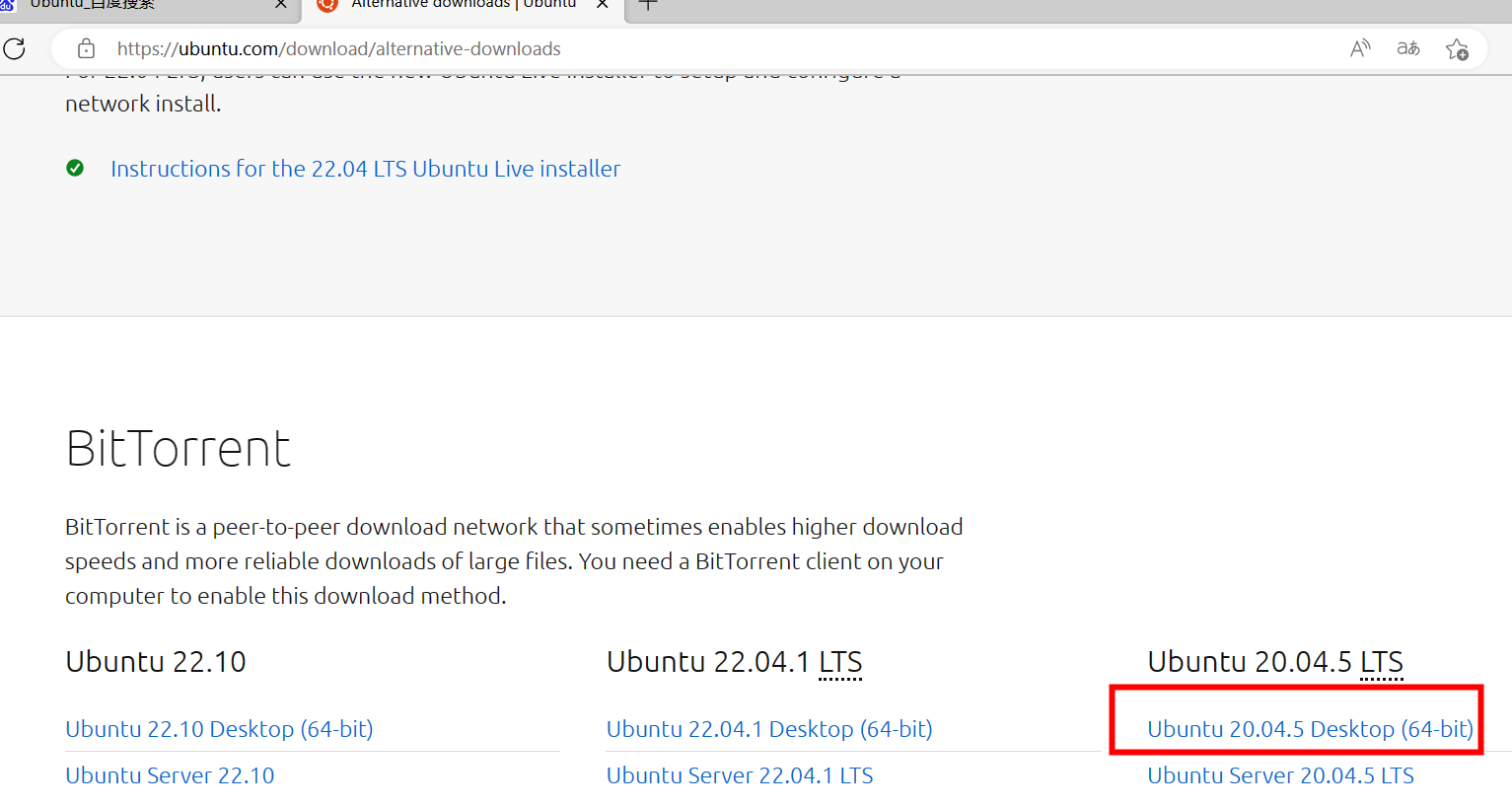Close the Alternative downloads tab
The image size is (1512, 808).
pos(603,4)
